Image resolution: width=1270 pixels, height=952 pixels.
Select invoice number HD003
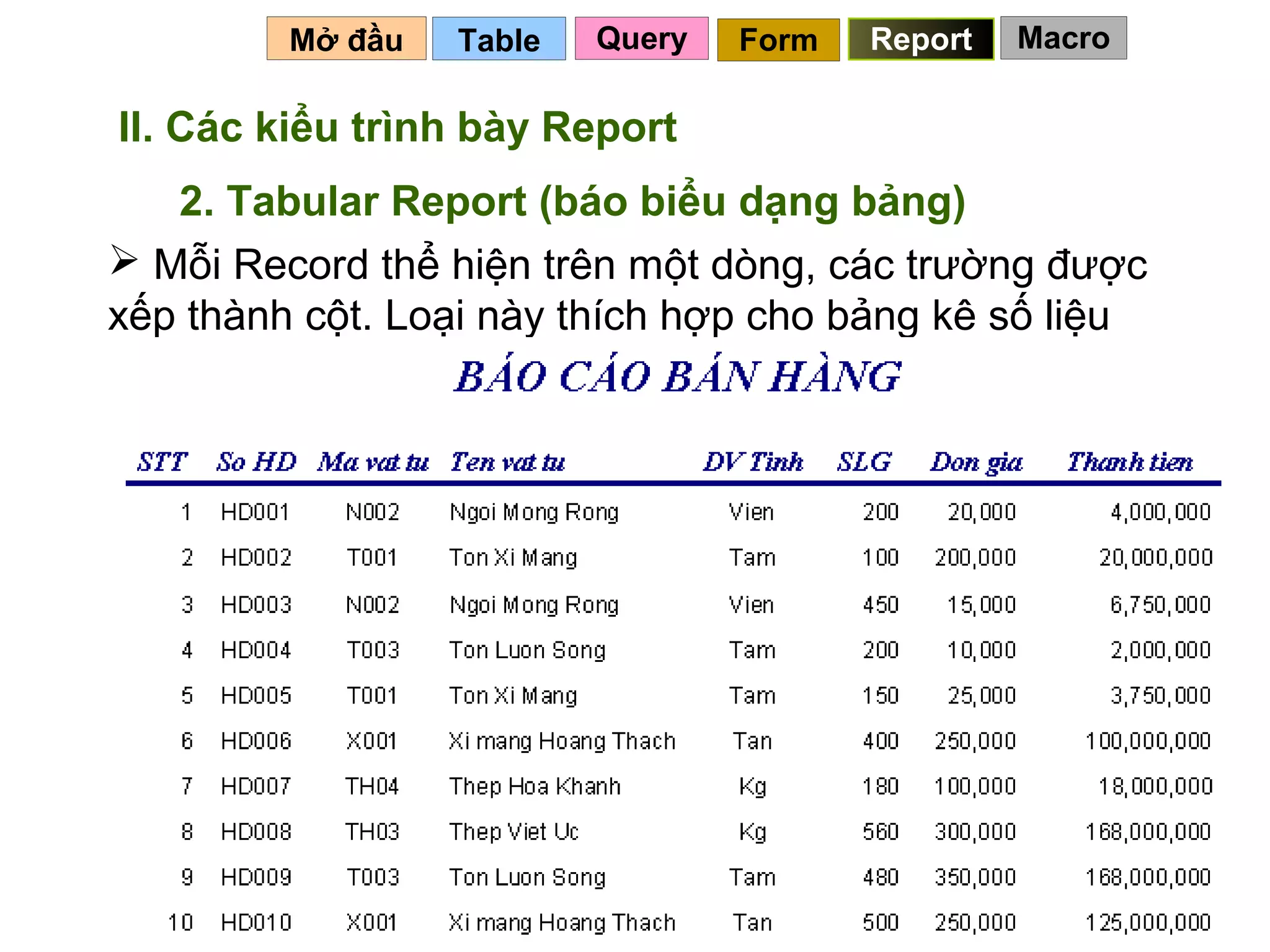(x=255, y=604)
